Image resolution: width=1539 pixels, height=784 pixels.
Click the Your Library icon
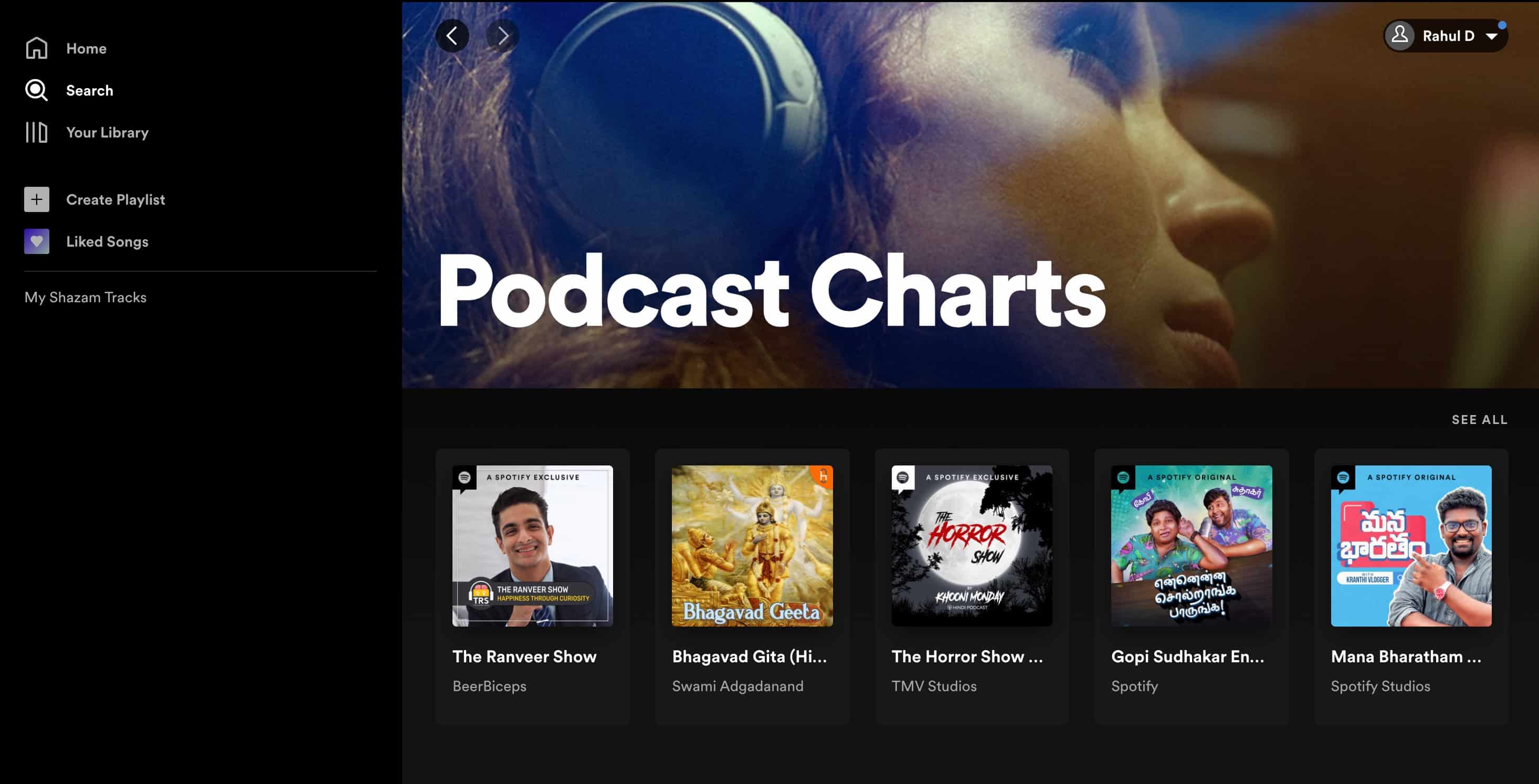pos(36,132)
